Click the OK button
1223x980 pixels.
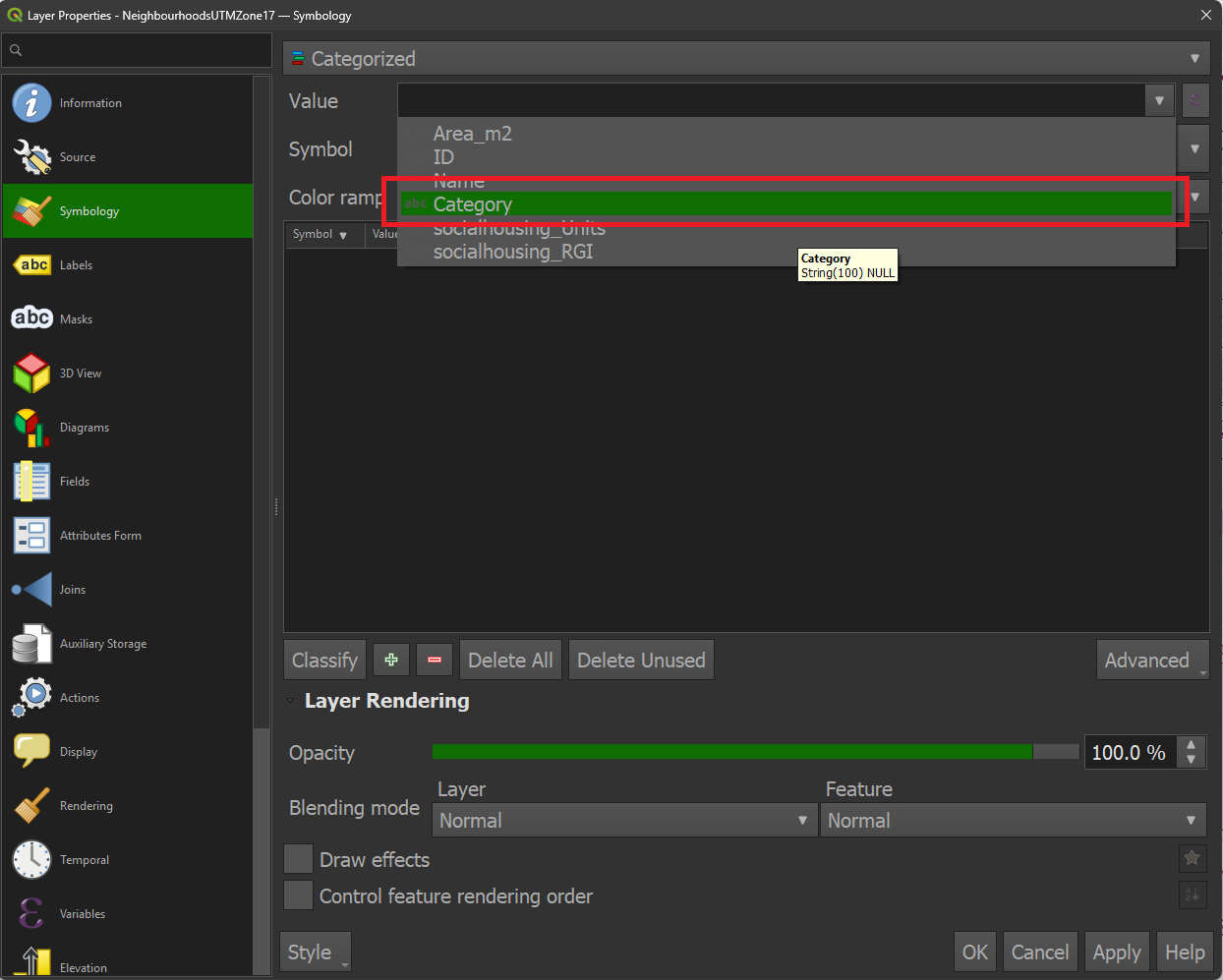coord(975,951)
